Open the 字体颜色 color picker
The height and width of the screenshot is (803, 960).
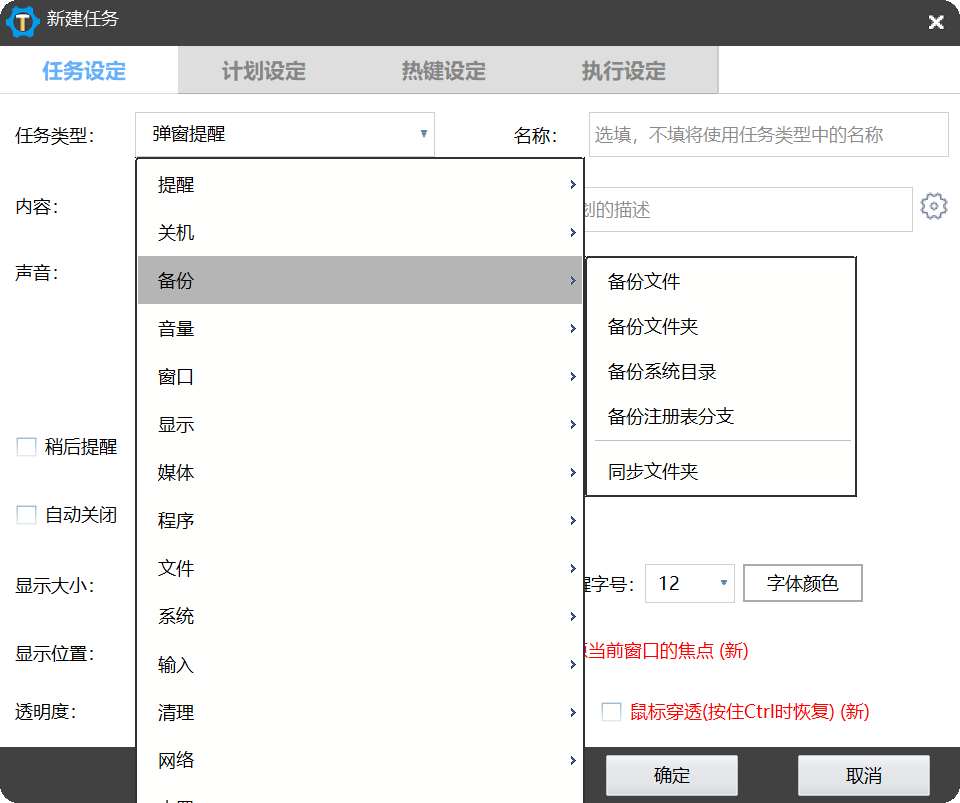[802, 583]
